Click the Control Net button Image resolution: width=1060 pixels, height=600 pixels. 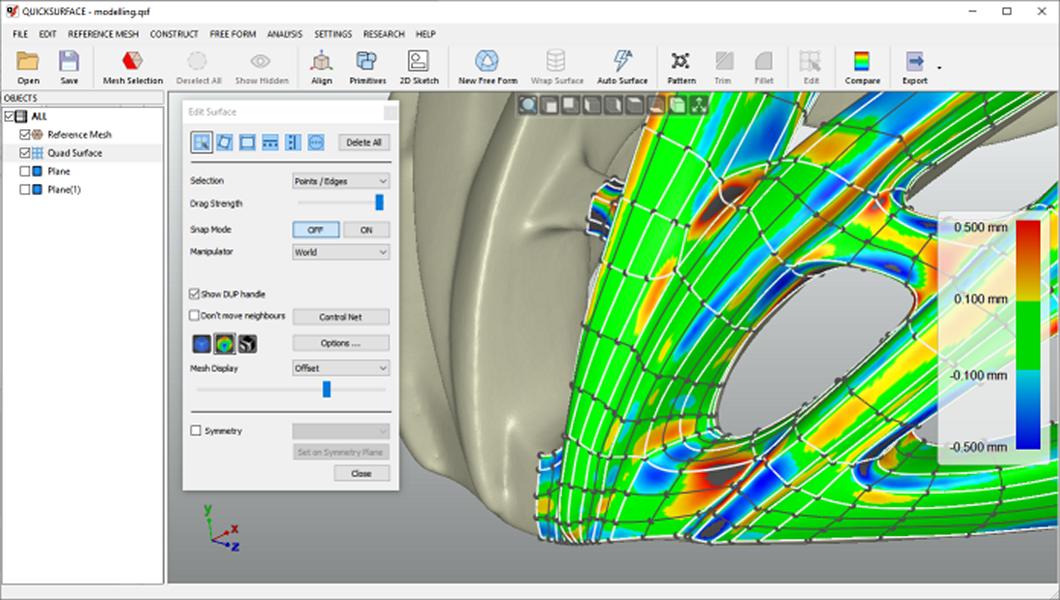pyautogui.click(x=340, y=317)
